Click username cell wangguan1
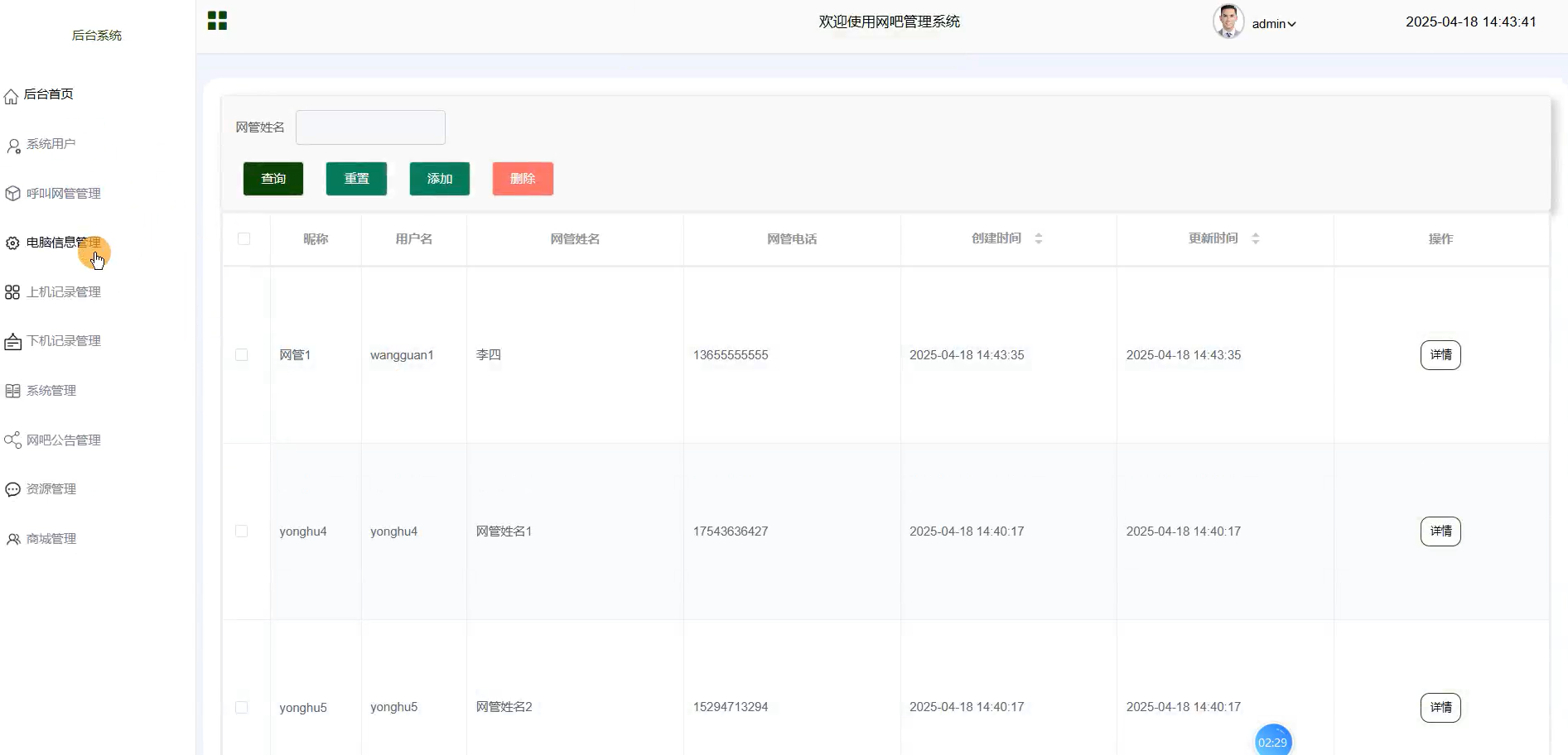The height and width of the screenshot is (755, 1568). pyautogui.click(x=402, y=355)
